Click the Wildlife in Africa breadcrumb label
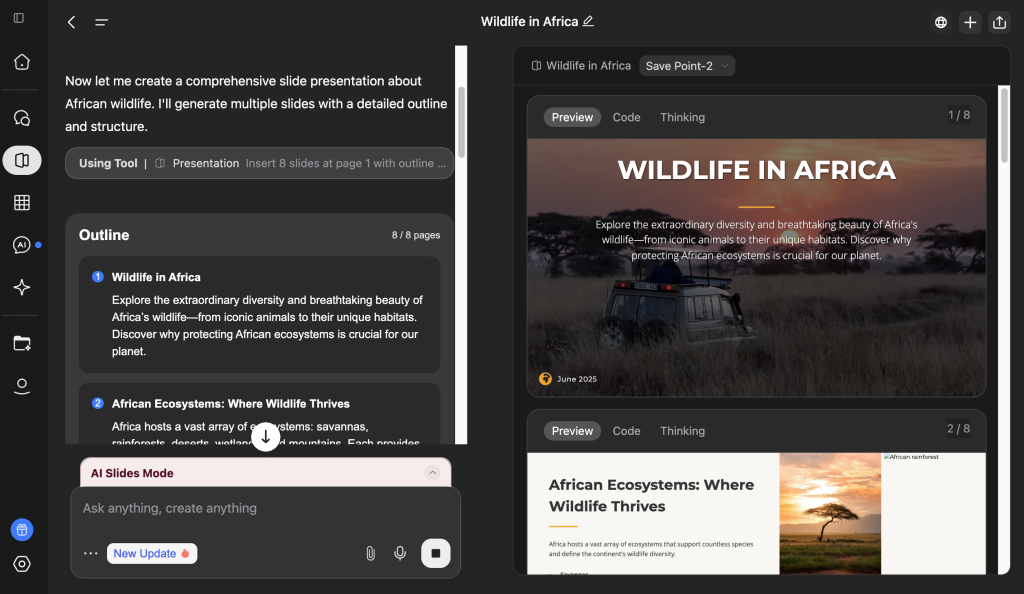The height and width of the screenshot is (594, 1024). pos(588,66)
